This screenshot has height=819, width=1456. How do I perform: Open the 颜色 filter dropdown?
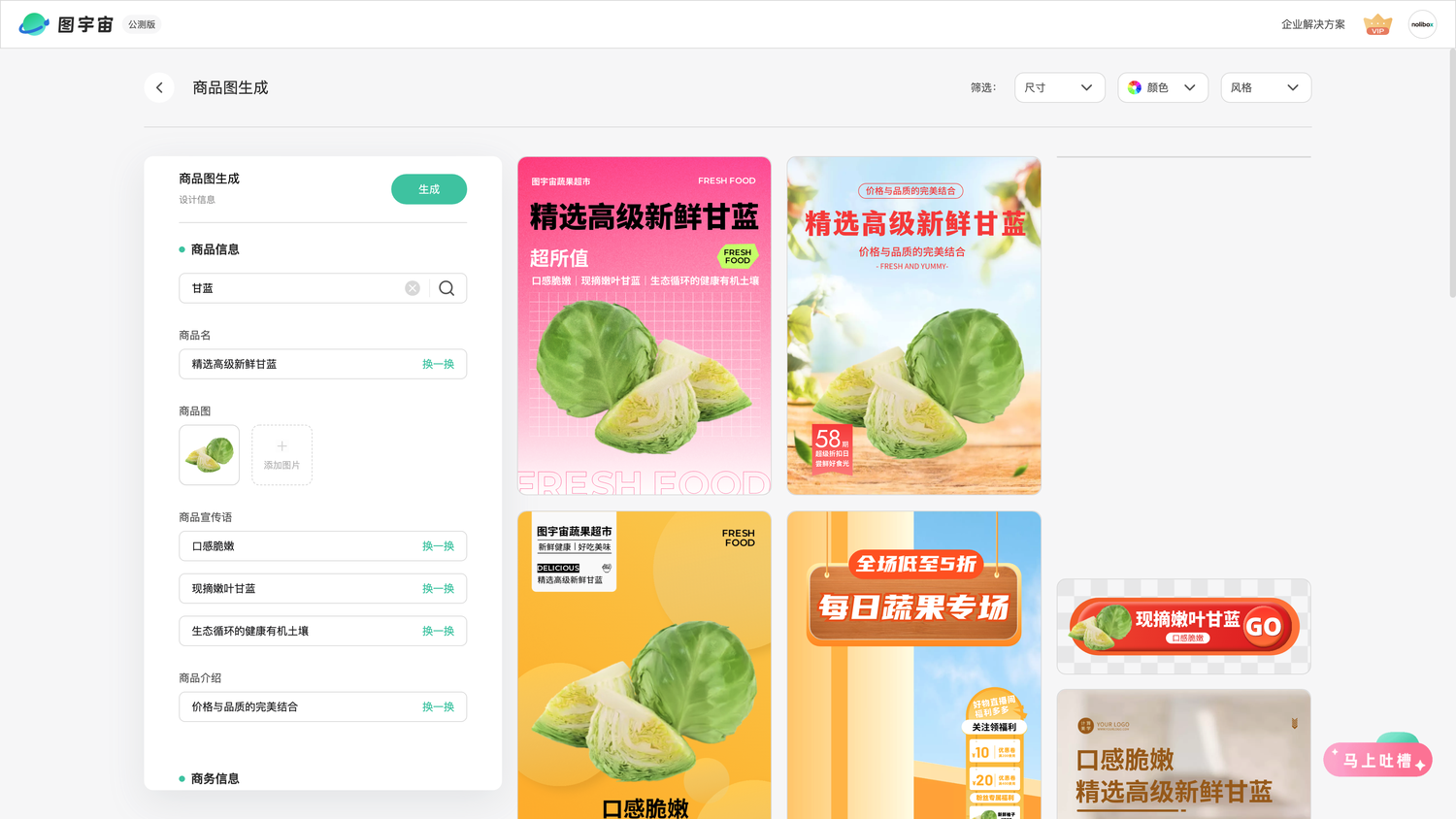click(x=1163, y=87)
